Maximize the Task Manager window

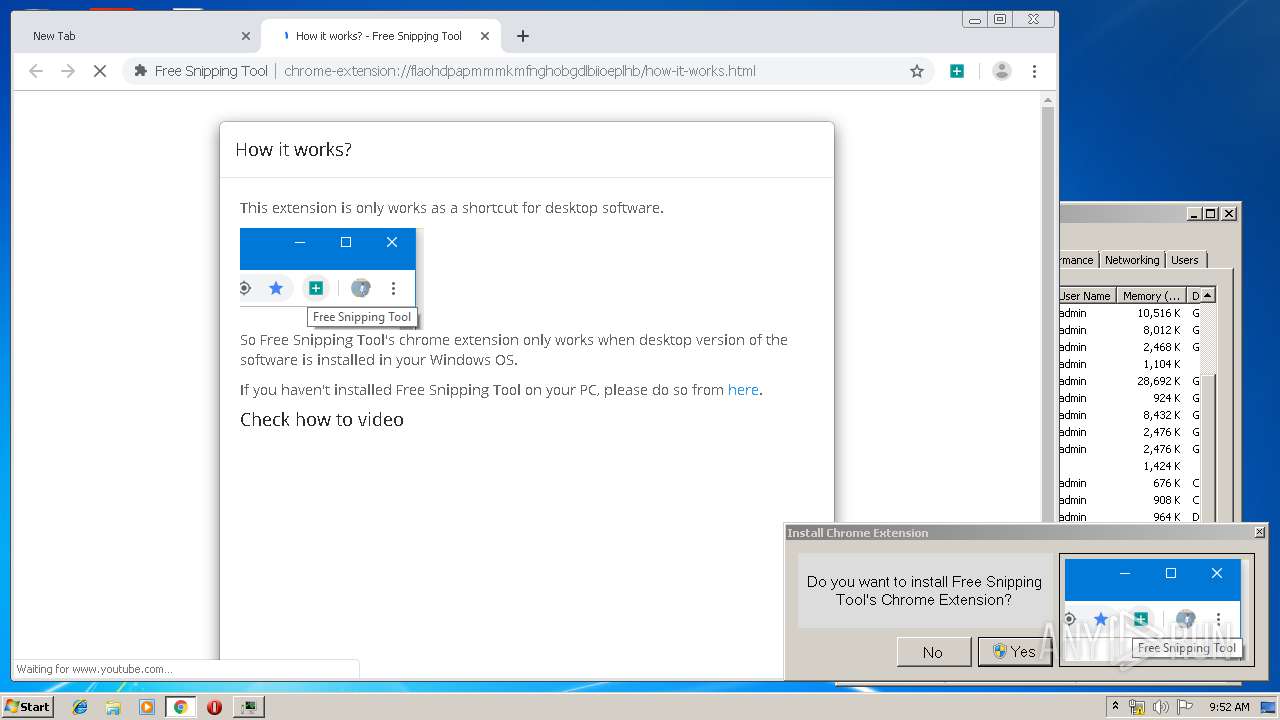coord(1211,214)
